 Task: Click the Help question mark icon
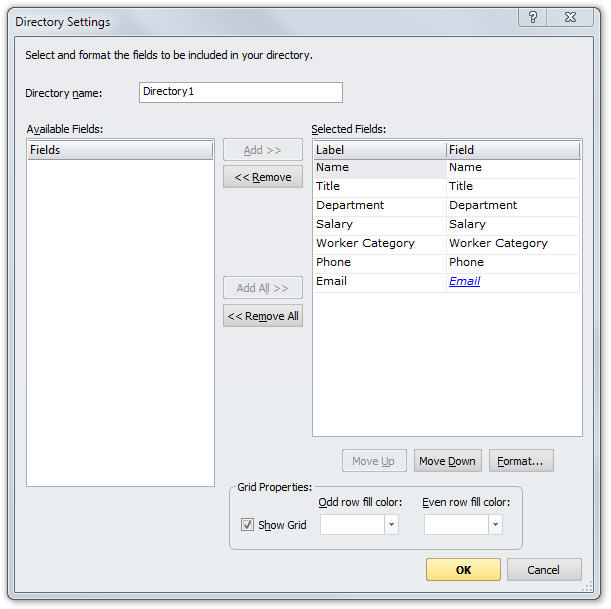[533, 18]
